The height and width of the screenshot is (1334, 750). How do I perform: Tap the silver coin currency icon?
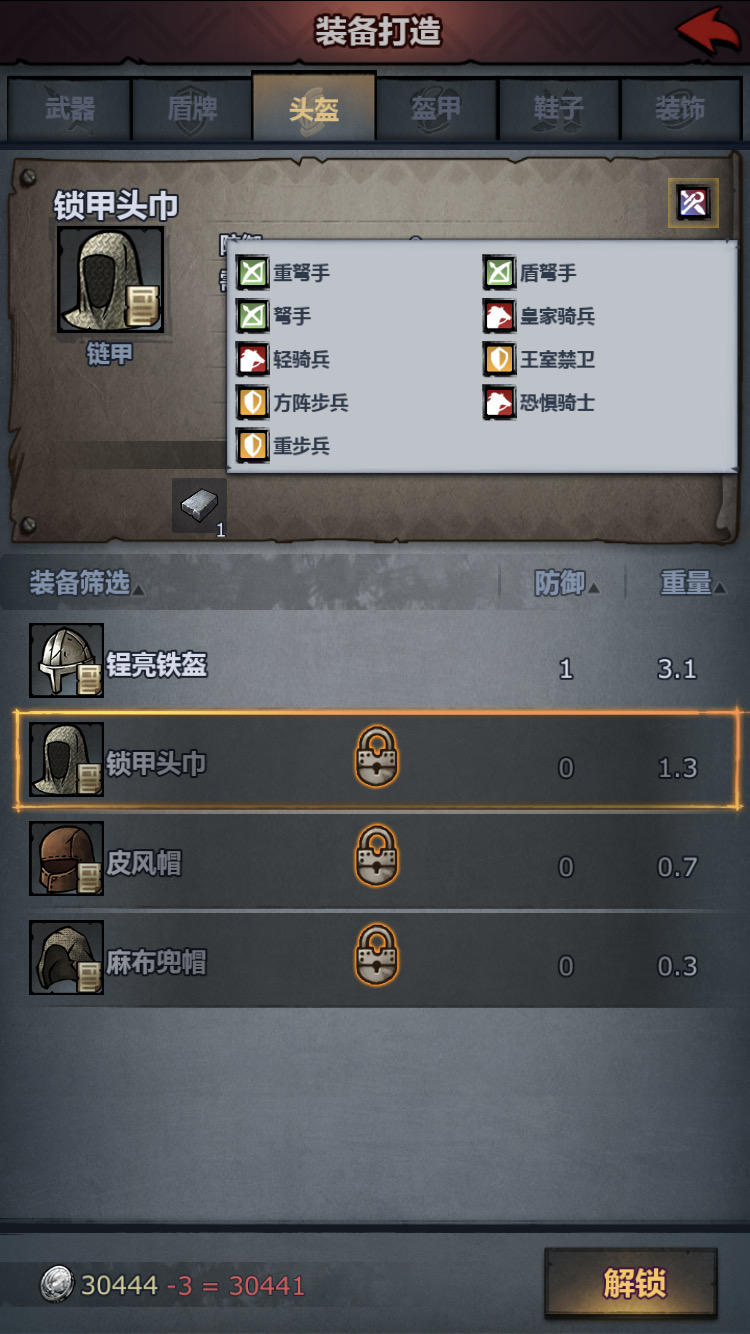pos(57,1285)
